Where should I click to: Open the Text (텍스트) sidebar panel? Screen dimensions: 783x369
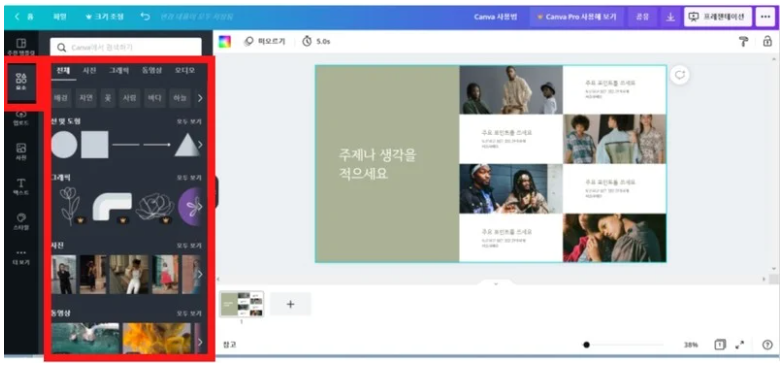point(21,187)
